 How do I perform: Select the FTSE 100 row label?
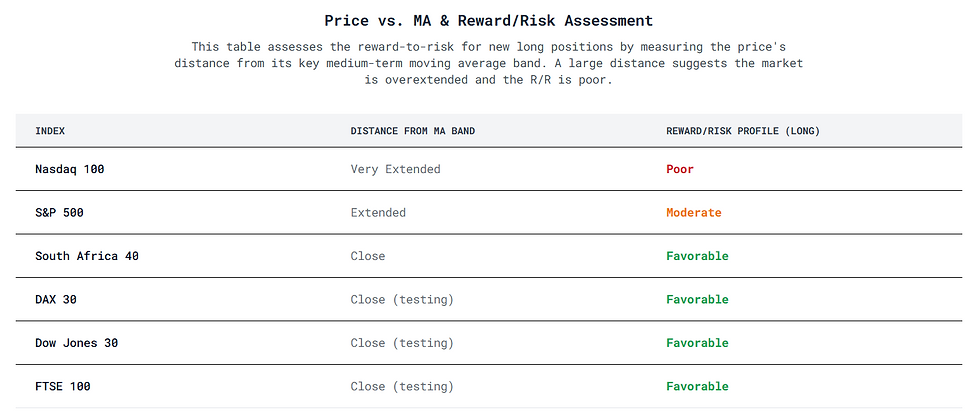coord(63,386)
